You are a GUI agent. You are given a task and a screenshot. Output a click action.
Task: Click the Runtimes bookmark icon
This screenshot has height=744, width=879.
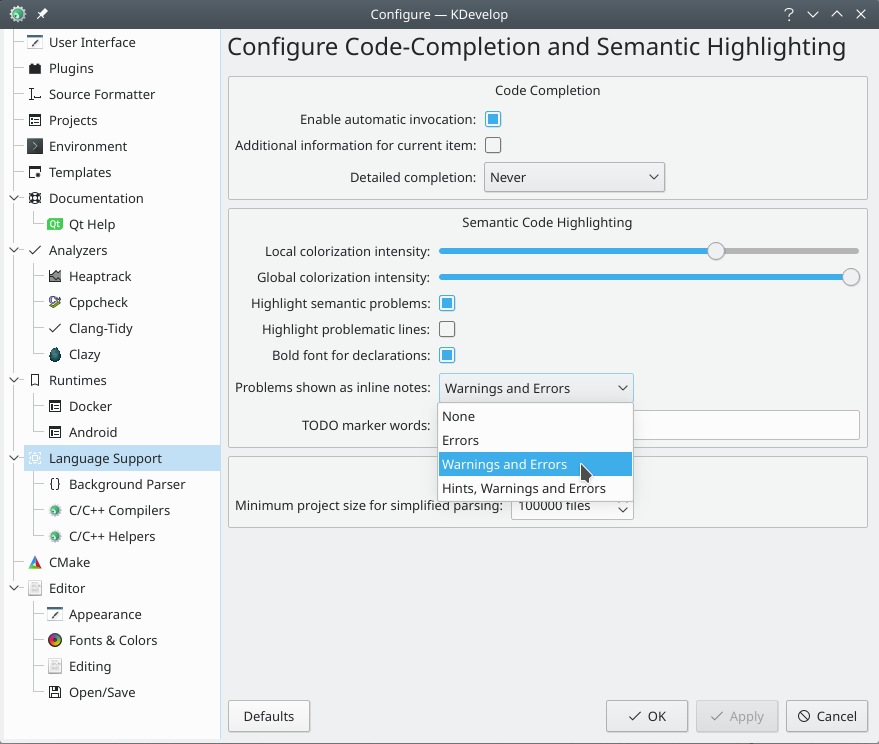pyautogui.click(x=35, y=380)
